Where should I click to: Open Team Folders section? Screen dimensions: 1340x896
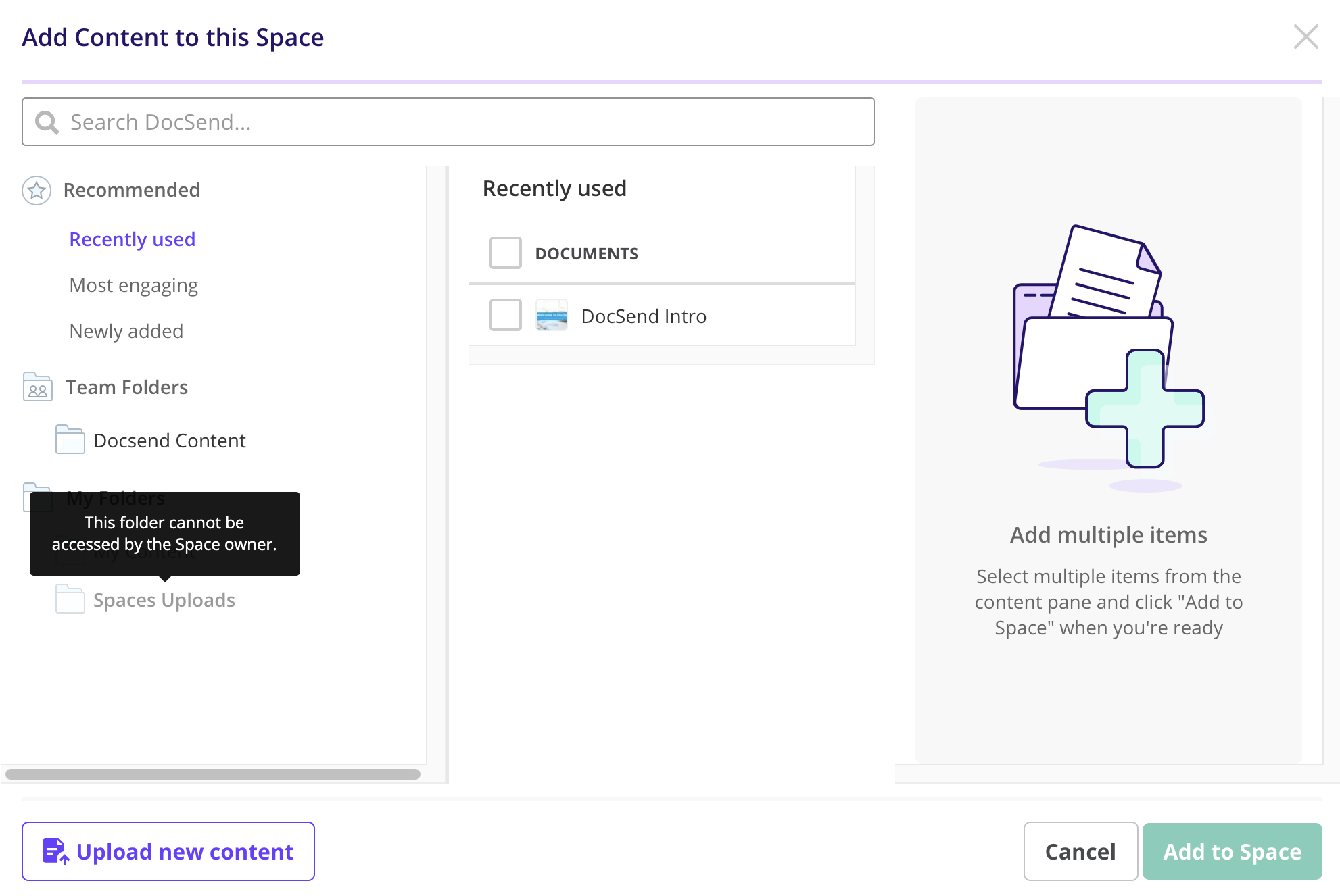[126, 387]
